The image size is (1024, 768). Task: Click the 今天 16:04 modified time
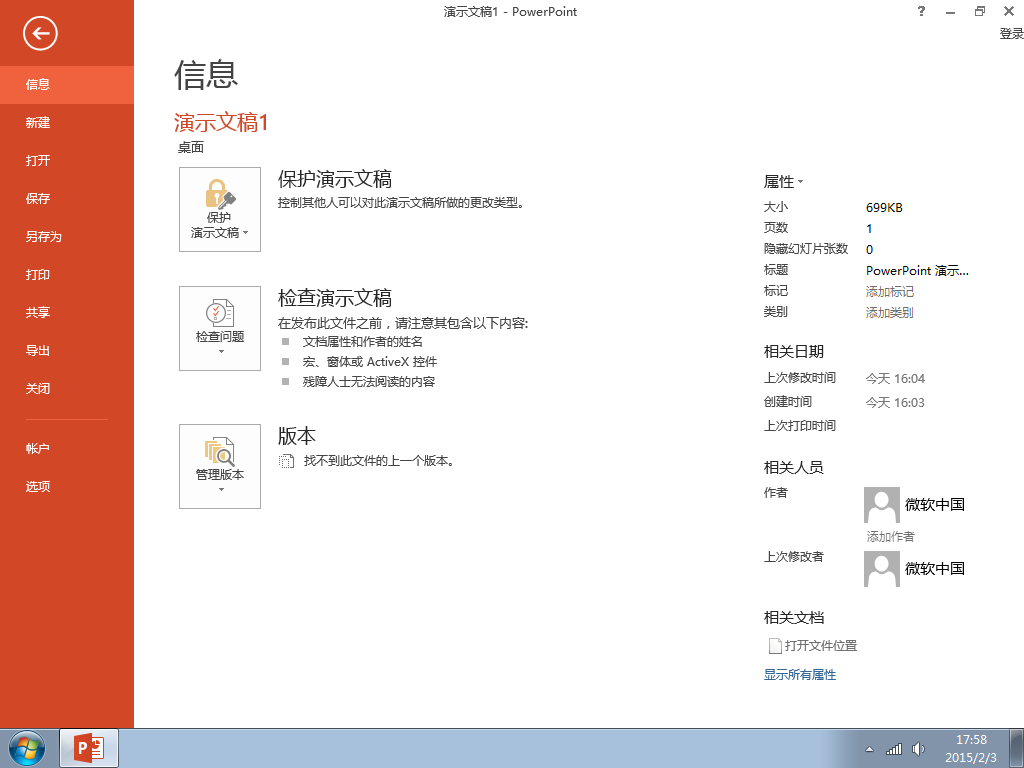(895, 378)
